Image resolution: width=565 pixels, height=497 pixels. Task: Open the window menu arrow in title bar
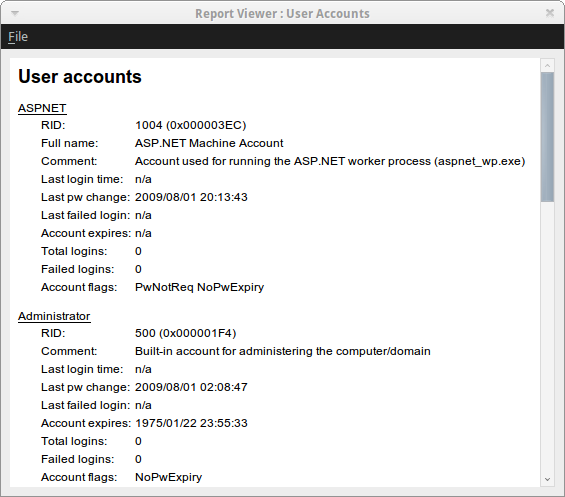tap(15, 14)
